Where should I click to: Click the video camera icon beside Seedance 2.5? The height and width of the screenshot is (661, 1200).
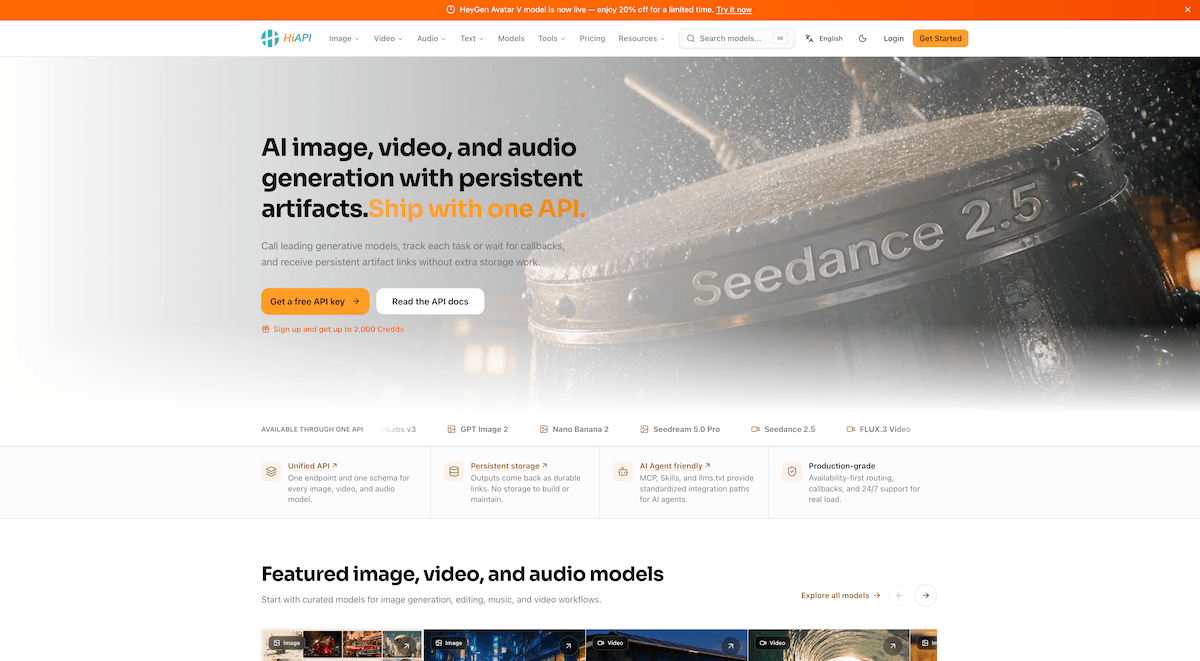pyautogui.click(x=756, y=429)
